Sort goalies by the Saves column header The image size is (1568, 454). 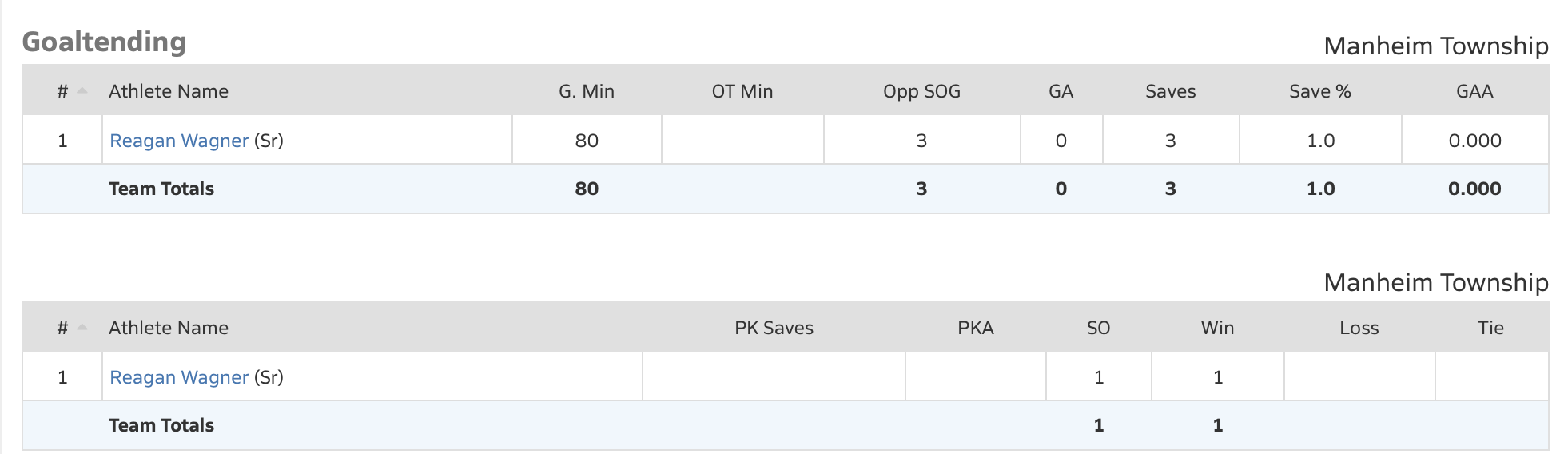1170,91
